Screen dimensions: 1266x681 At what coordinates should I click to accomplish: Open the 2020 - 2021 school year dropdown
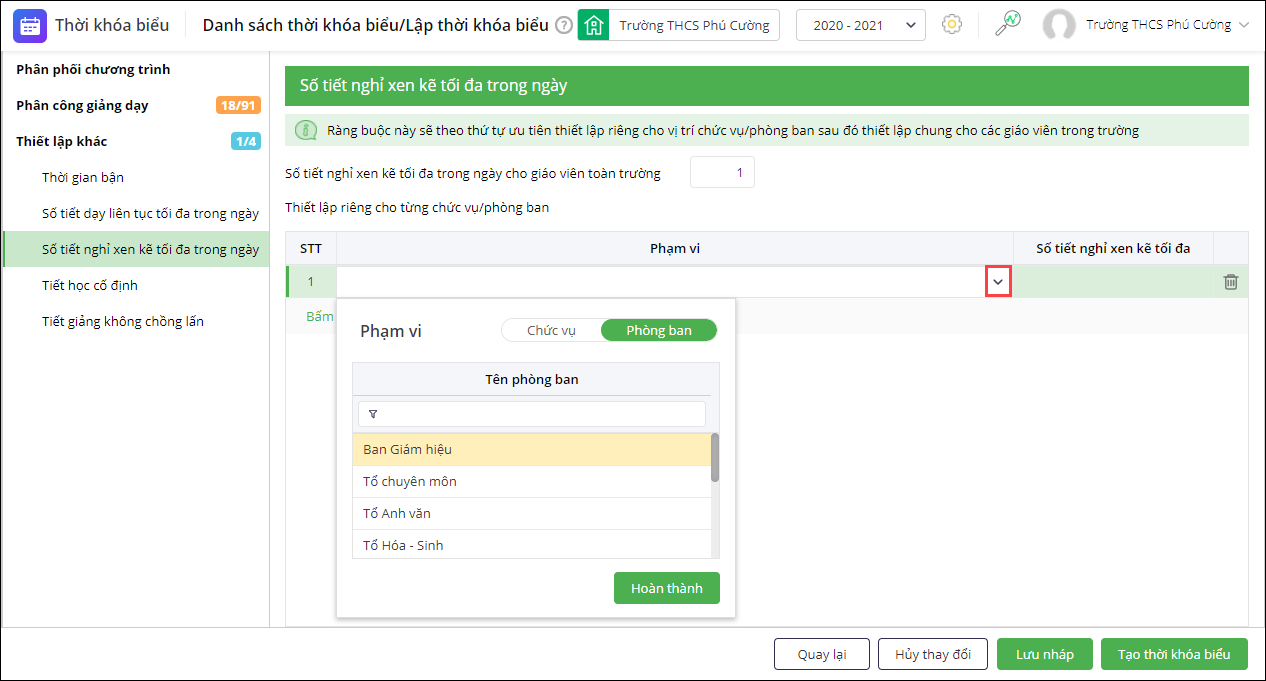(x=860, y=25)
